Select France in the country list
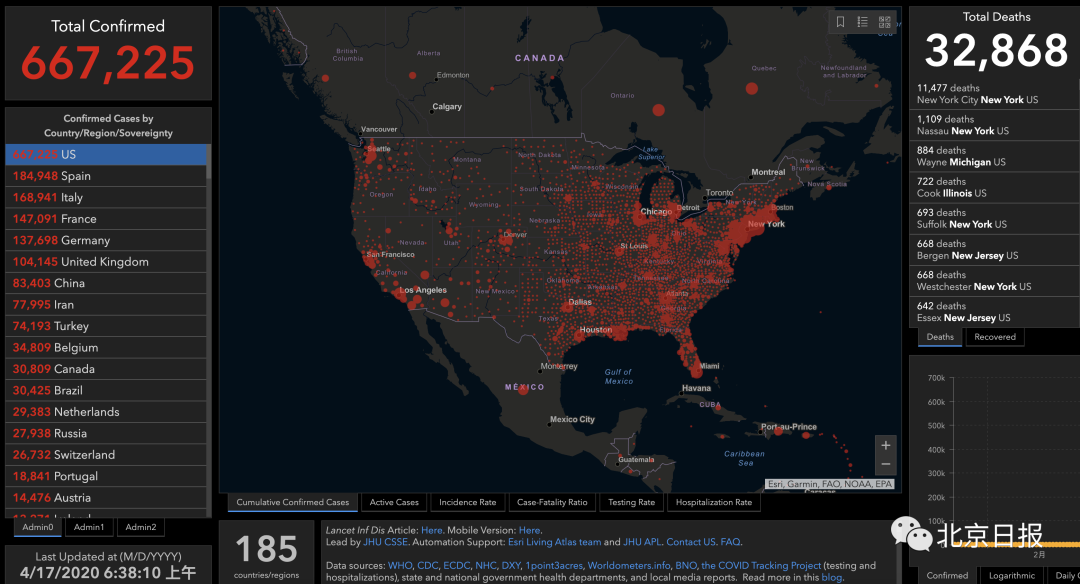This screenshot has height=584, width=1080. 105,218
